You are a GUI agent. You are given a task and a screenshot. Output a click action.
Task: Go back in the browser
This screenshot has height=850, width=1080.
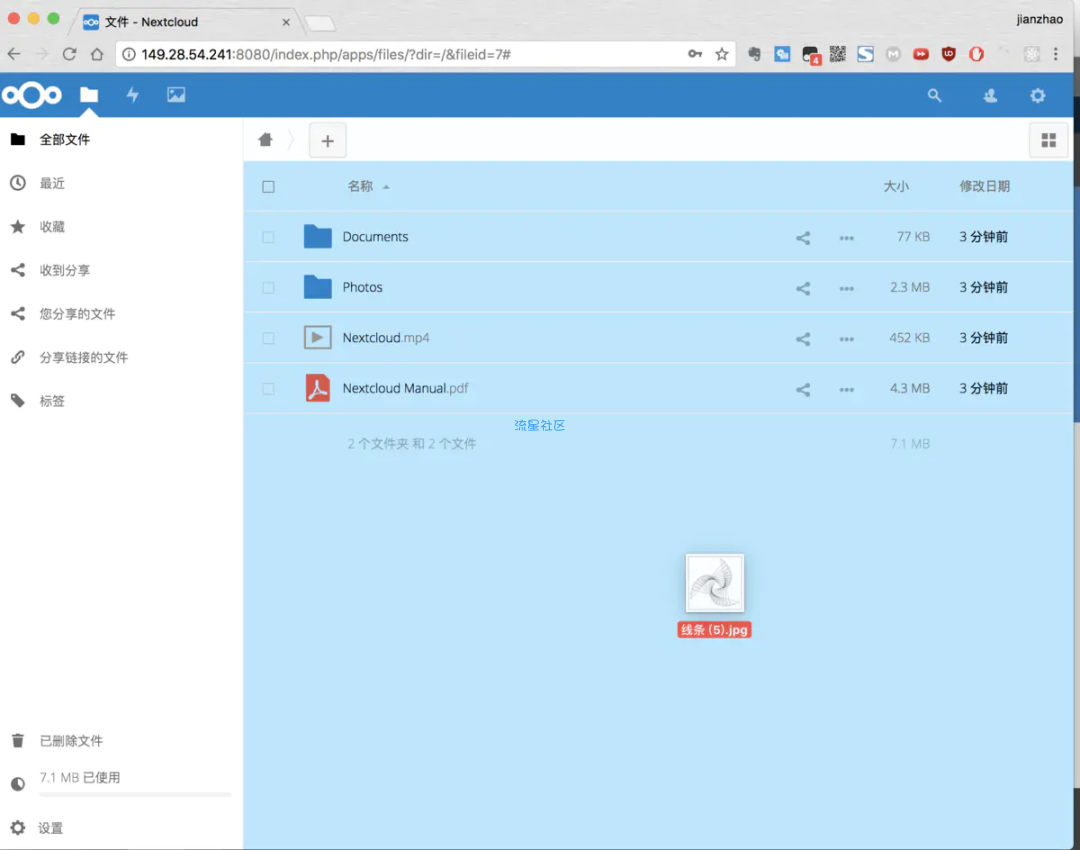coord(14,54)
